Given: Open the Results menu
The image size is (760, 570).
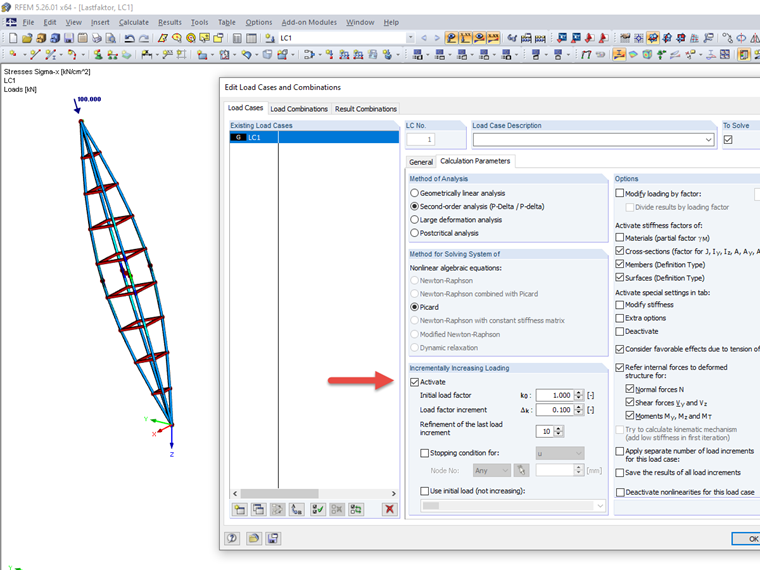Looking at the screenshot, I should click(x=170, y=22).
